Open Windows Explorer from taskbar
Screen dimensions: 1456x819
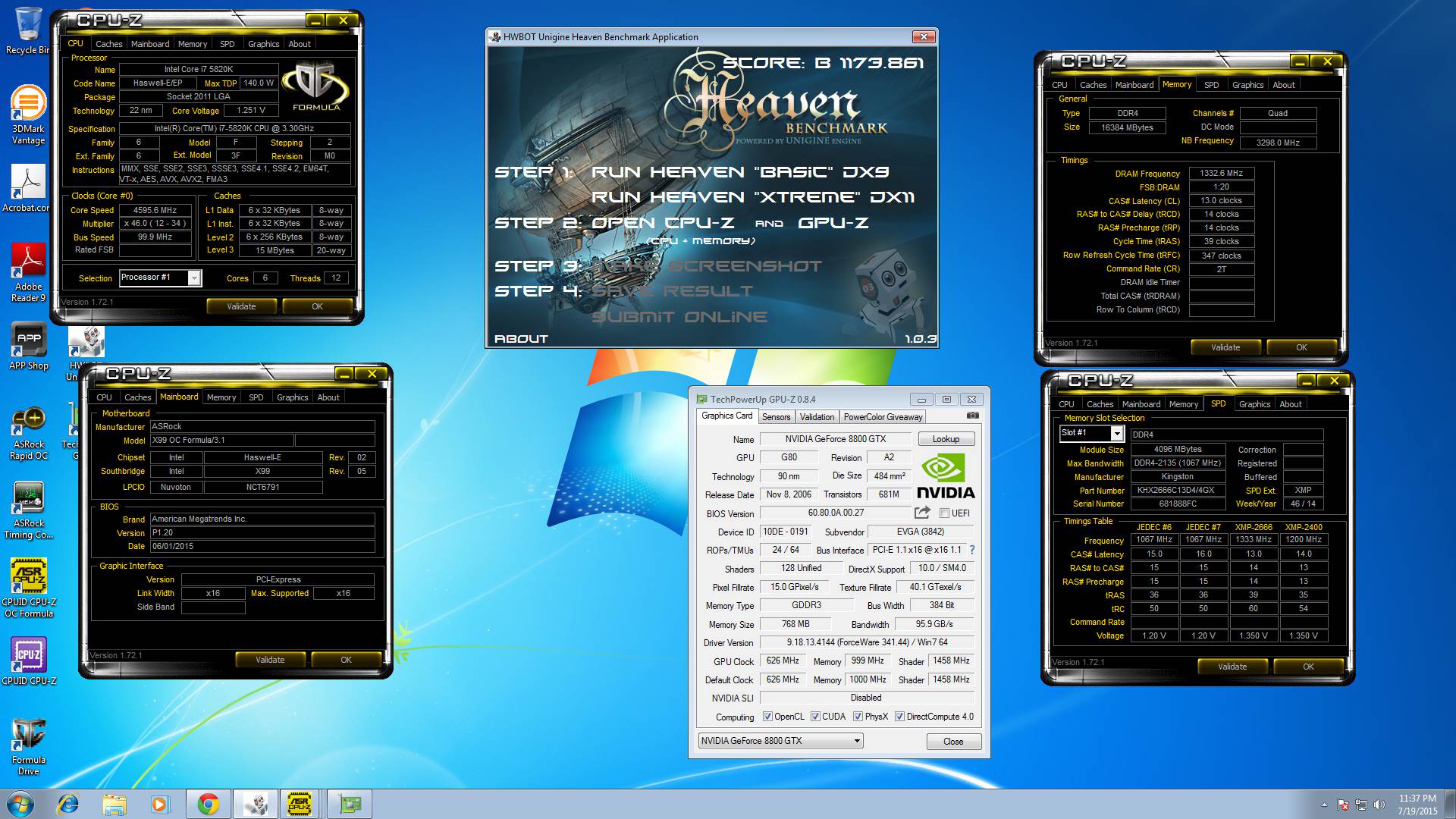click(x=115, y=804)
